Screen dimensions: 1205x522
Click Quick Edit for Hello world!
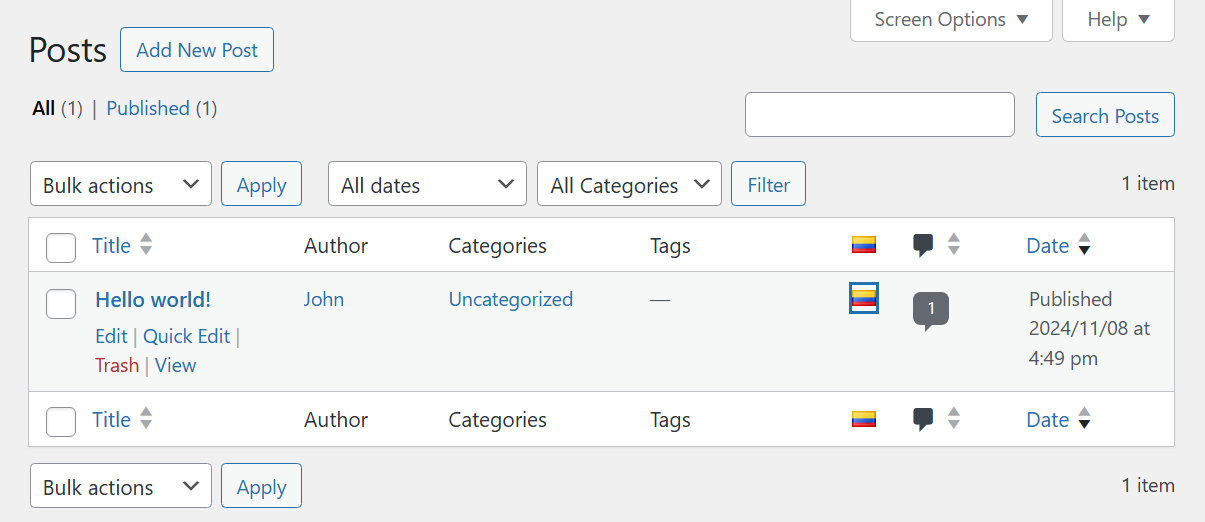tap(187, 336)
